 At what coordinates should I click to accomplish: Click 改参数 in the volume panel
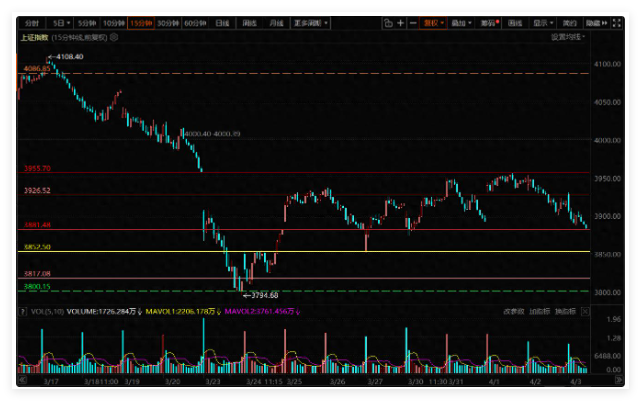click(512, 311)
